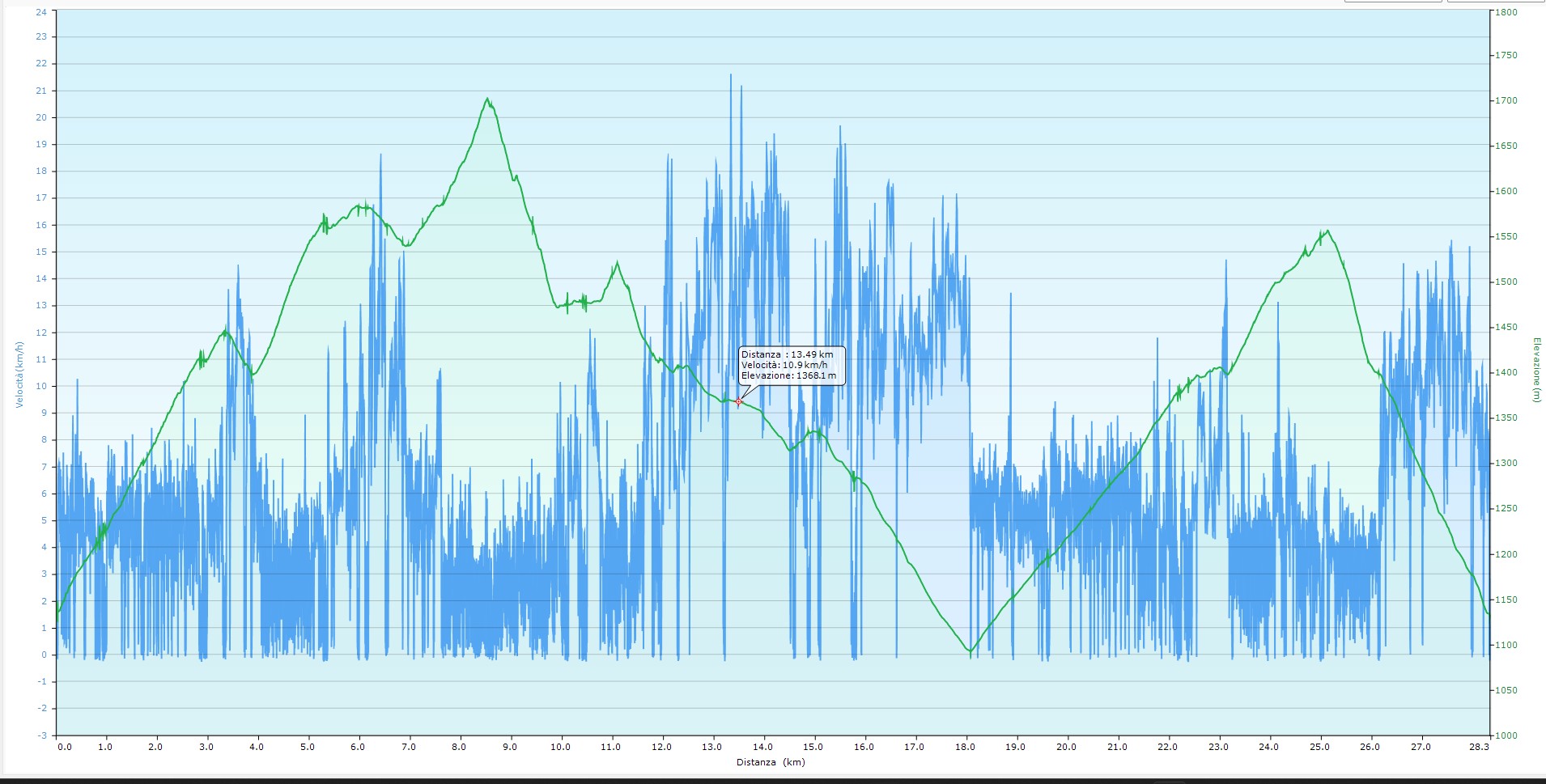Click the 0.0 tick on the distance axis

coord(64,747)
